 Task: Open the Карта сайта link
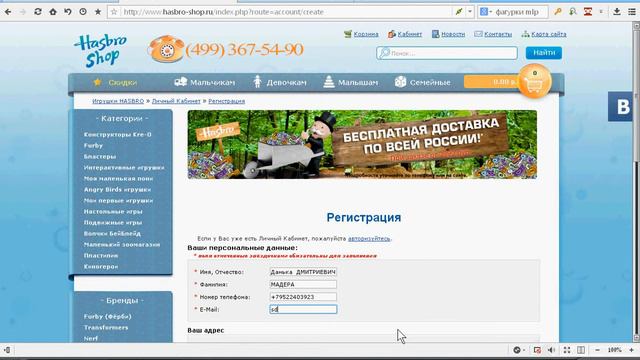pyautogui.click(x=549, y=34)
